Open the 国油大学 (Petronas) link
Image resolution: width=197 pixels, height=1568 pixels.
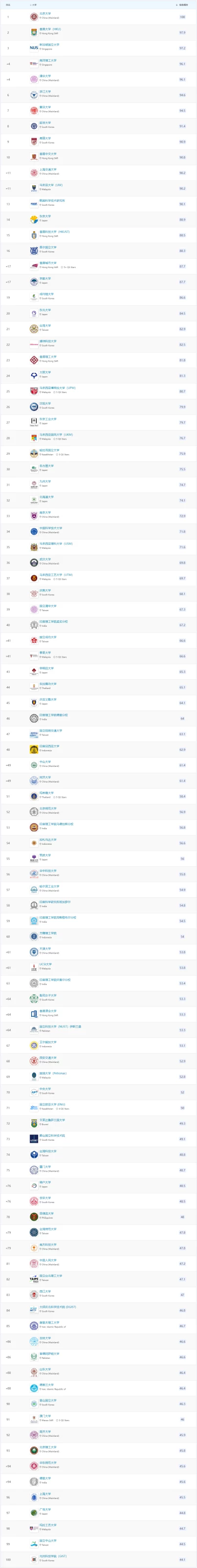53,1073
